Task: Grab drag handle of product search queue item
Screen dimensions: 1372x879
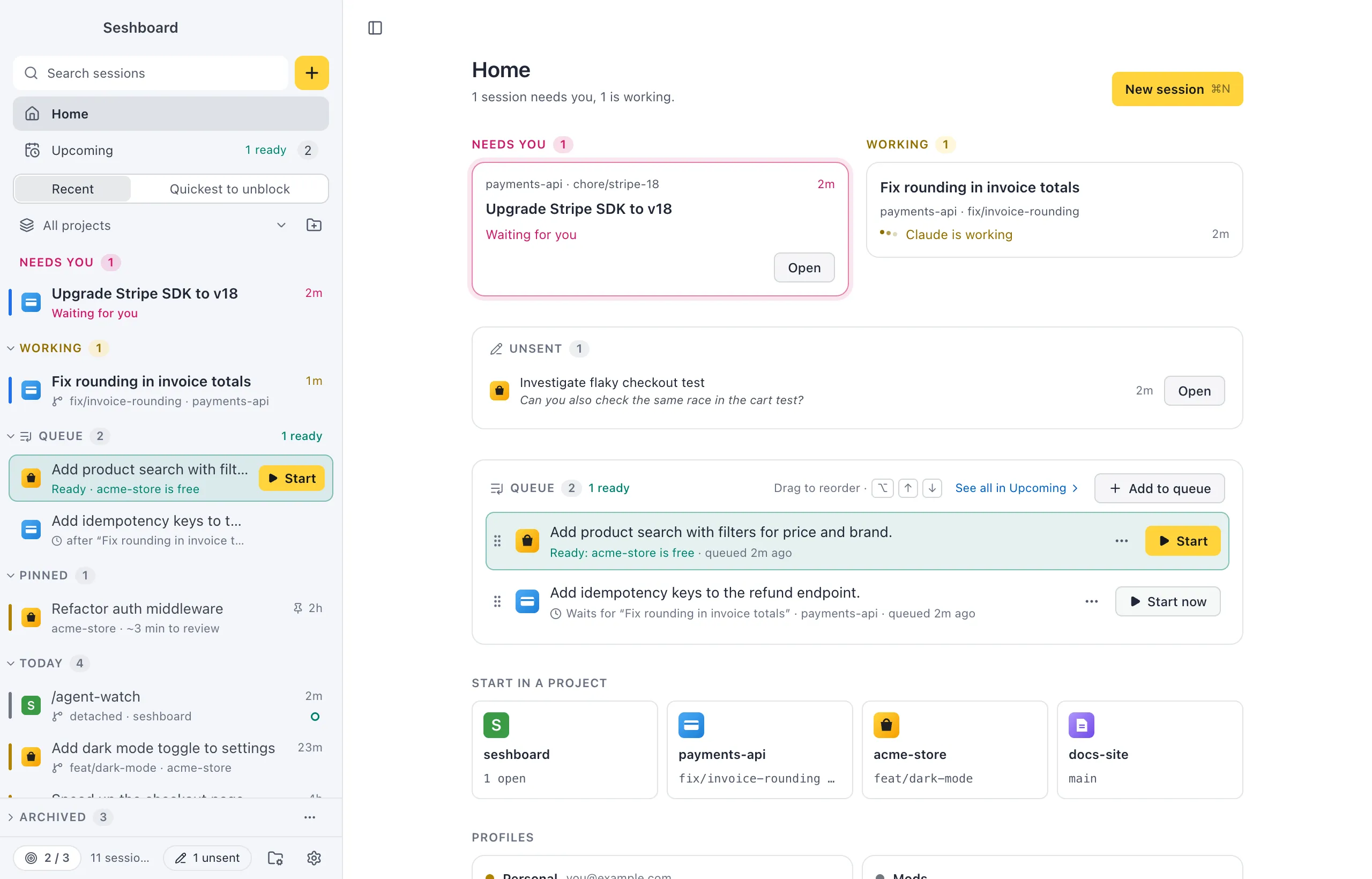Action: tap(497, 540)
